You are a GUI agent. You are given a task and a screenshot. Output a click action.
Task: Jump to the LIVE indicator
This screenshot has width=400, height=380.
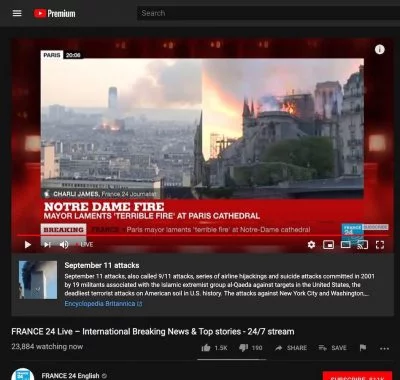click(x=85, y=245)
